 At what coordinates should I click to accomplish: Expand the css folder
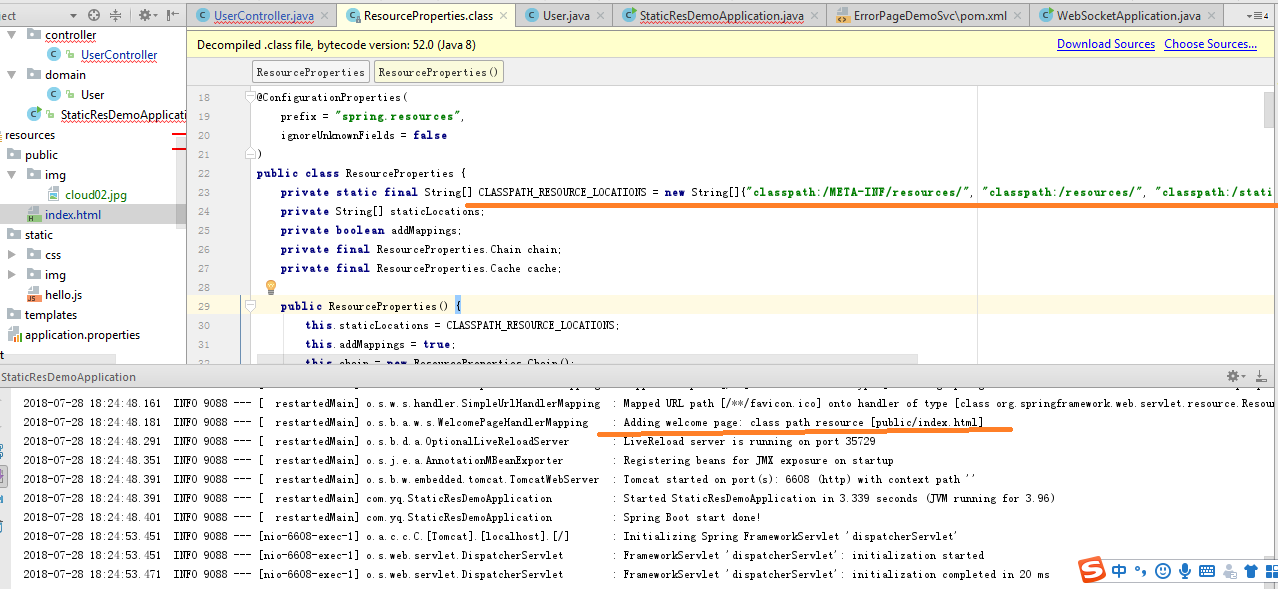12,255
